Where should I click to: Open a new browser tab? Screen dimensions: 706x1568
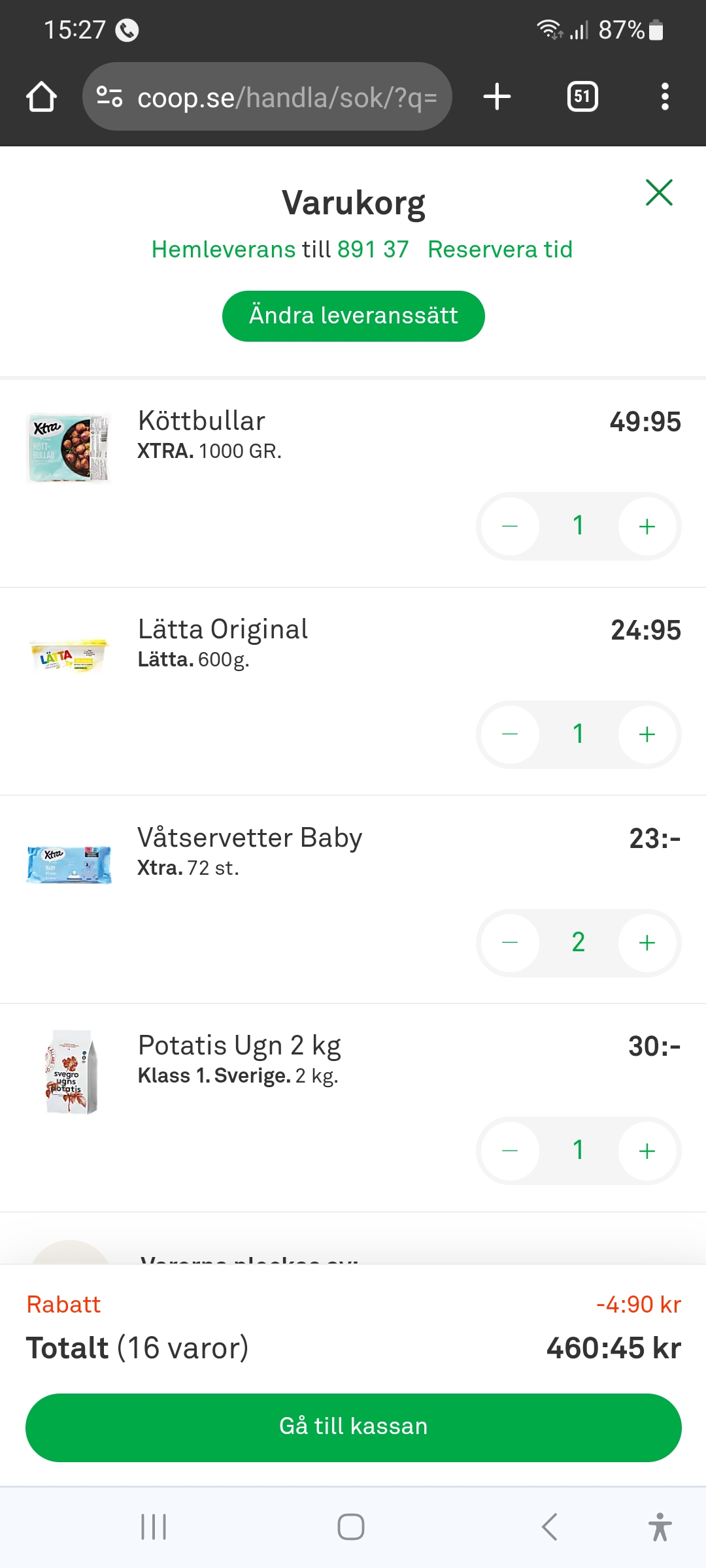(x=497, y=97)
